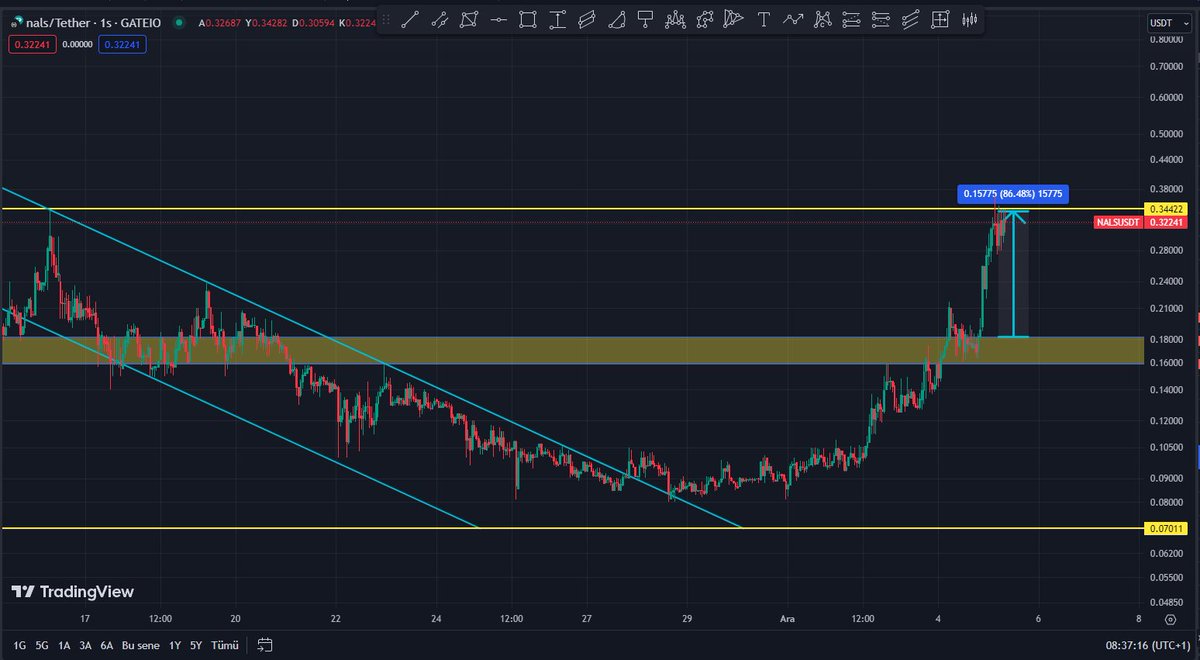Set range to 5Y
Viewport: 1200px width, 660px height.
click(196, 645)
